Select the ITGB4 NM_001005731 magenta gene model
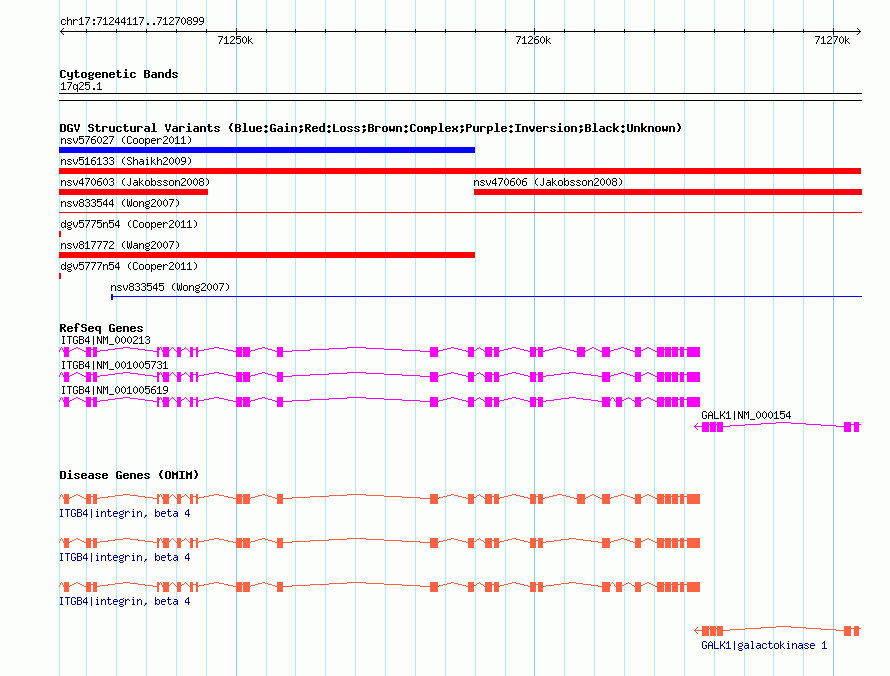Screen dimensions: 890x676 380,377
